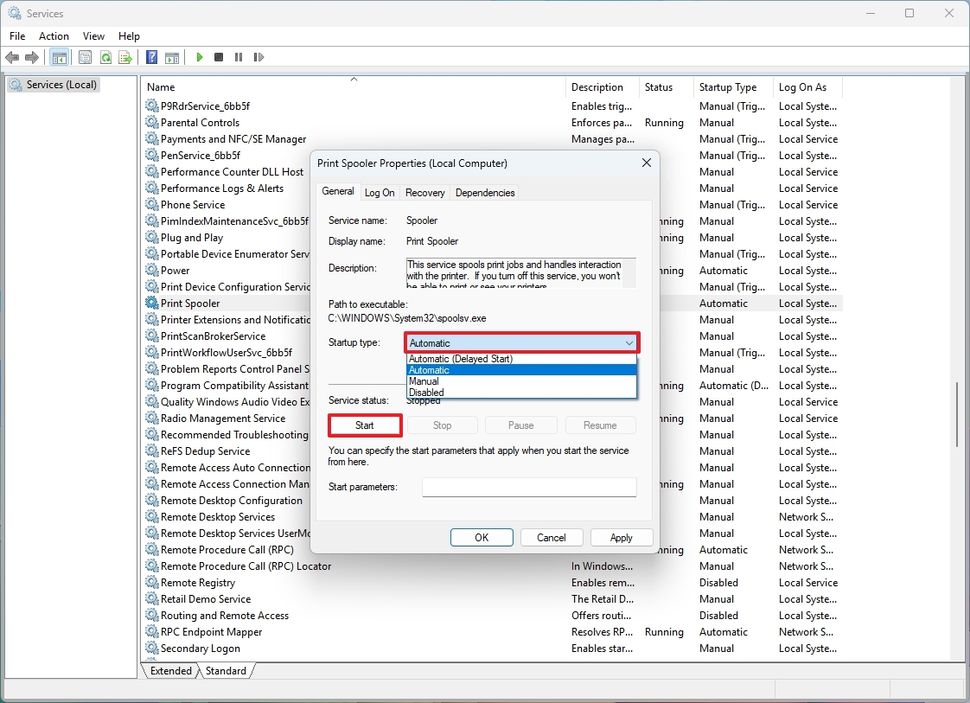
Task: Pause the service with the pause toolbar icon
Action: click(238, 57)
